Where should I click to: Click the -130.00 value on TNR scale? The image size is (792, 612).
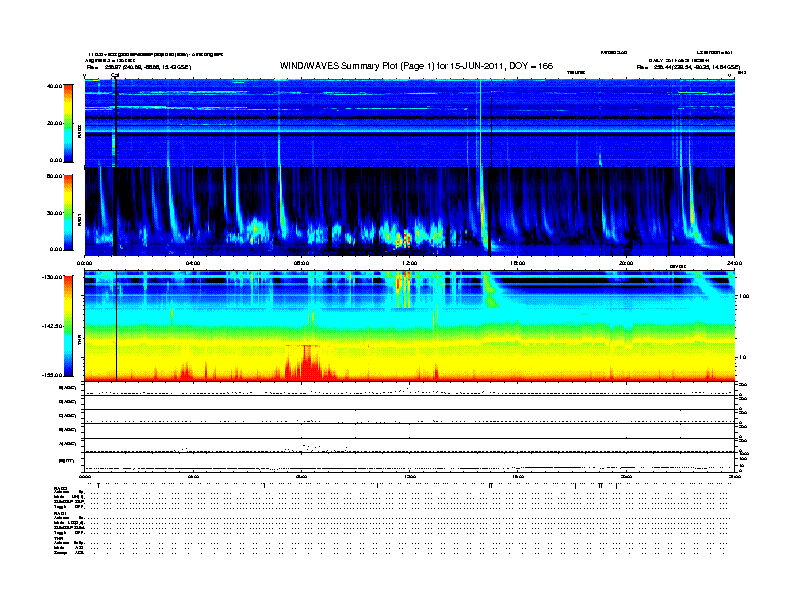tap(52, 276)
